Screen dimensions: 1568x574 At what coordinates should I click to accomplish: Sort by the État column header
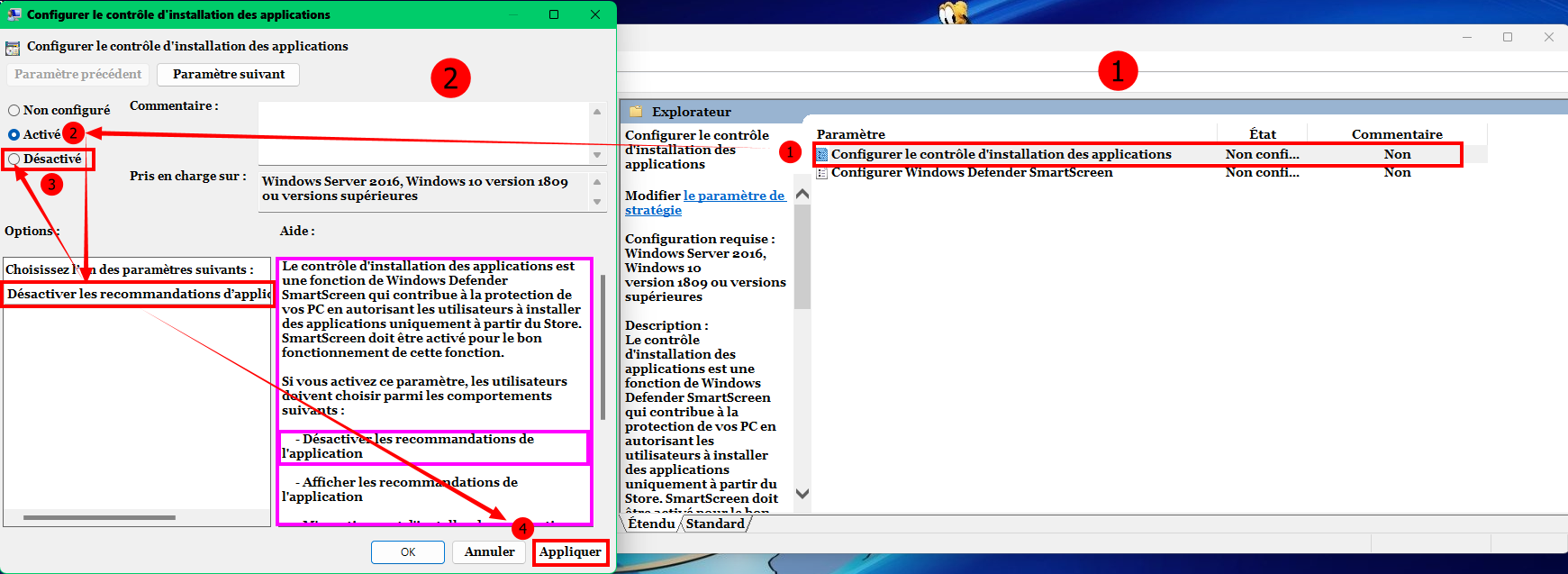pyautogui.click(x=1263, y=134)
